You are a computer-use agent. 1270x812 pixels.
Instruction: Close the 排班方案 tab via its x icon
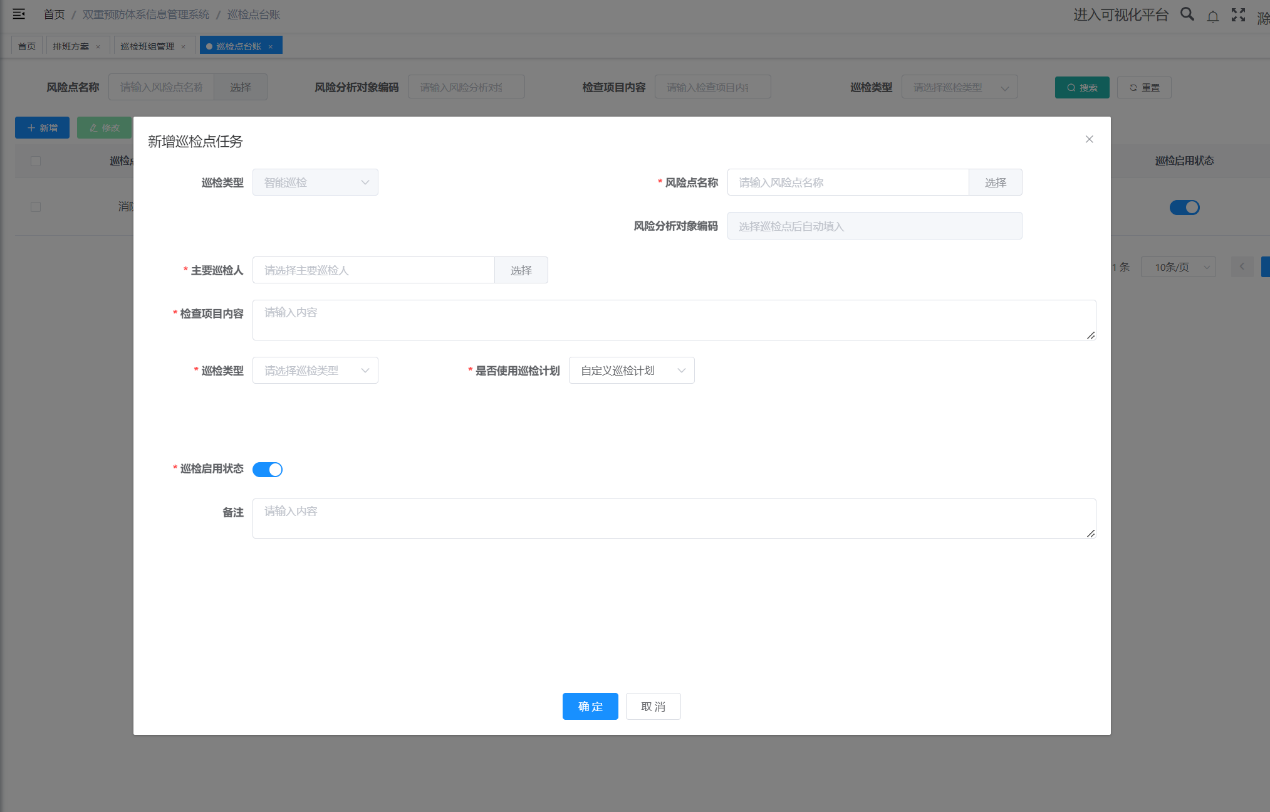[98, 47]
